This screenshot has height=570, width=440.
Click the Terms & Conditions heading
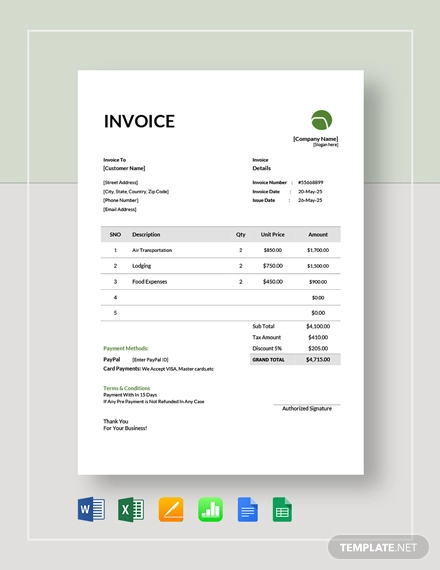127,388
